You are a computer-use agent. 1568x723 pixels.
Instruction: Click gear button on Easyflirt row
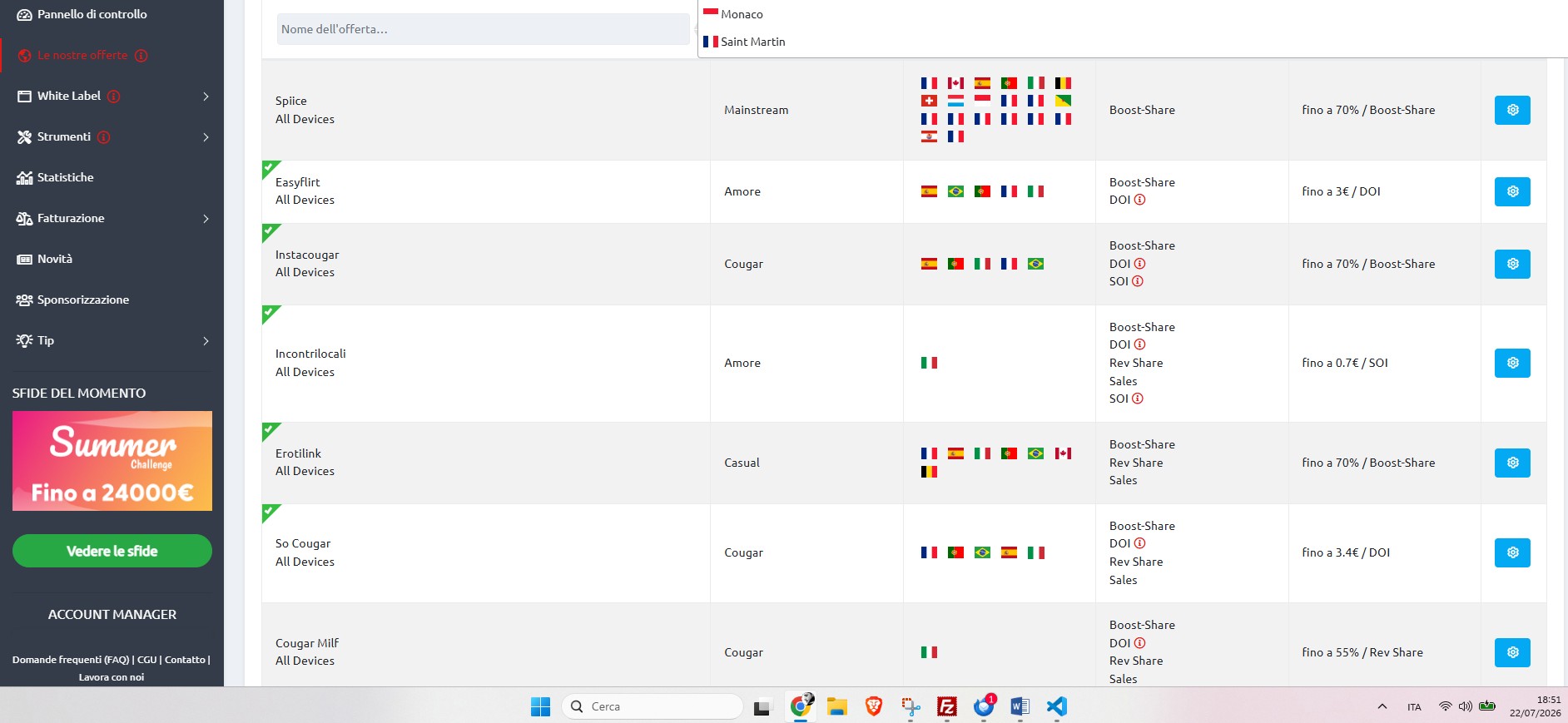1512,191
